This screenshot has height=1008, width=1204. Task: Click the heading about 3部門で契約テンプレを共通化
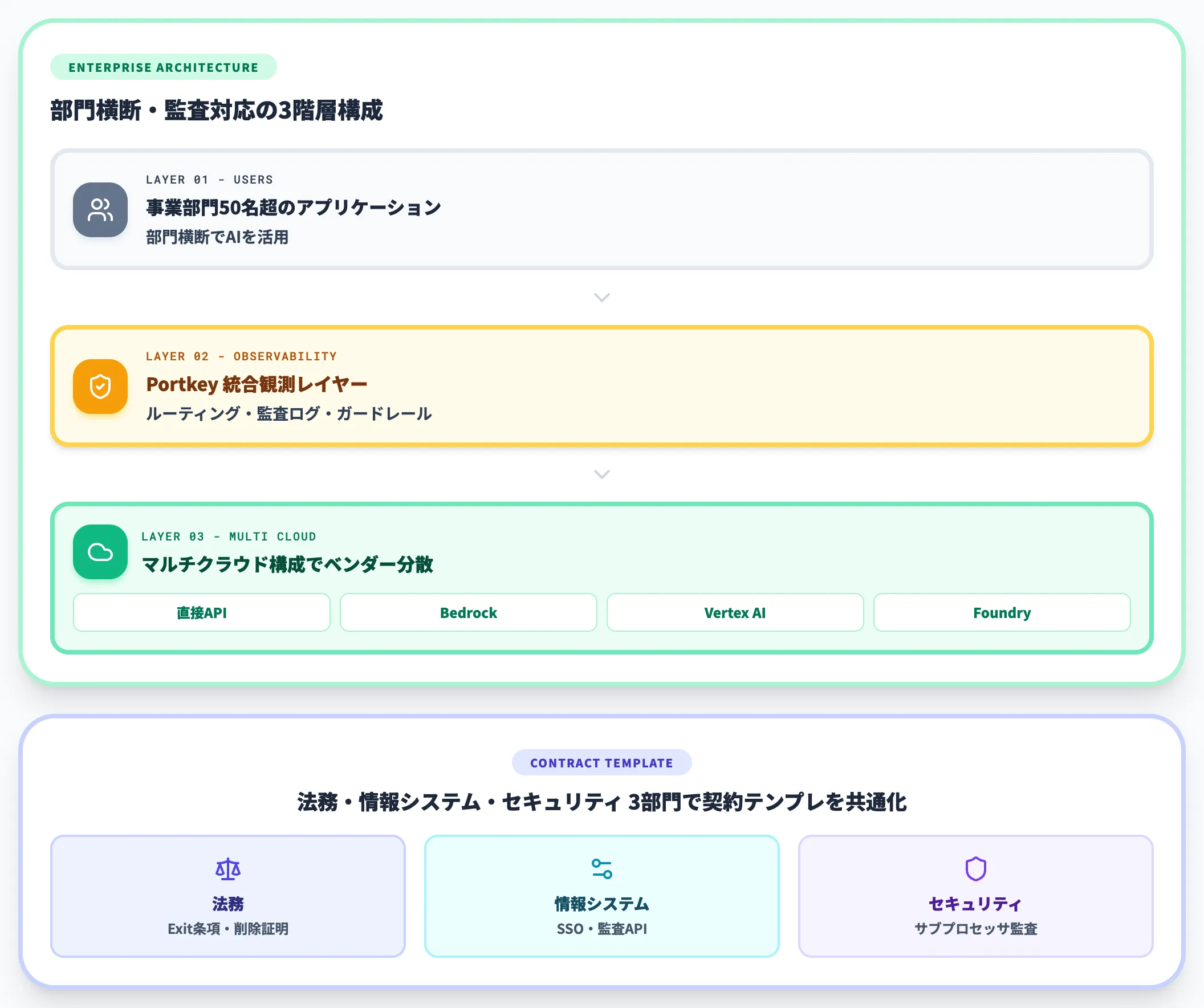click(x=602, y=802)
